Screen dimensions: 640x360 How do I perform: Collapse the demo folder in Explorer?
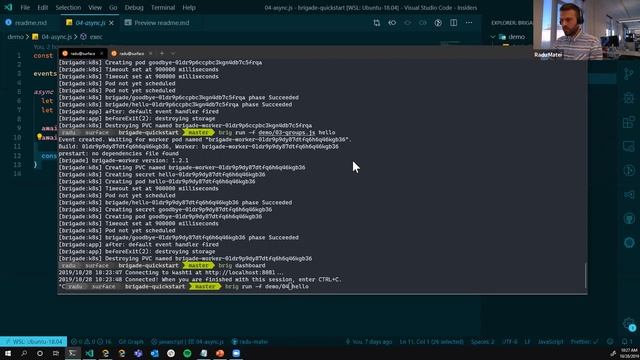click(x=493, y=37)
